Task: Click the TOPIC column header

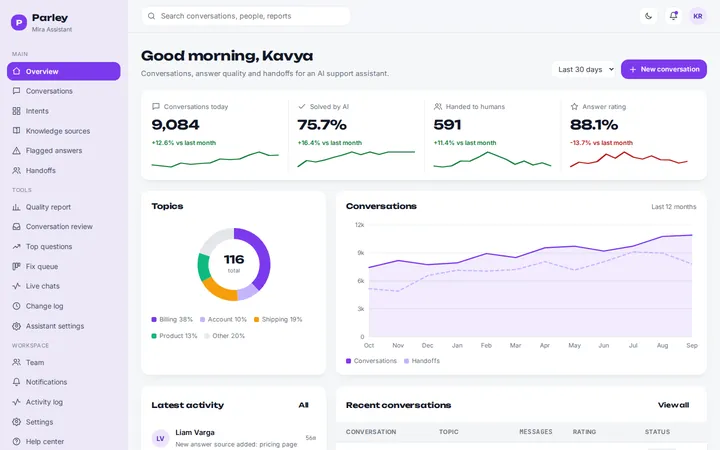Action: (x=449, y=432)
